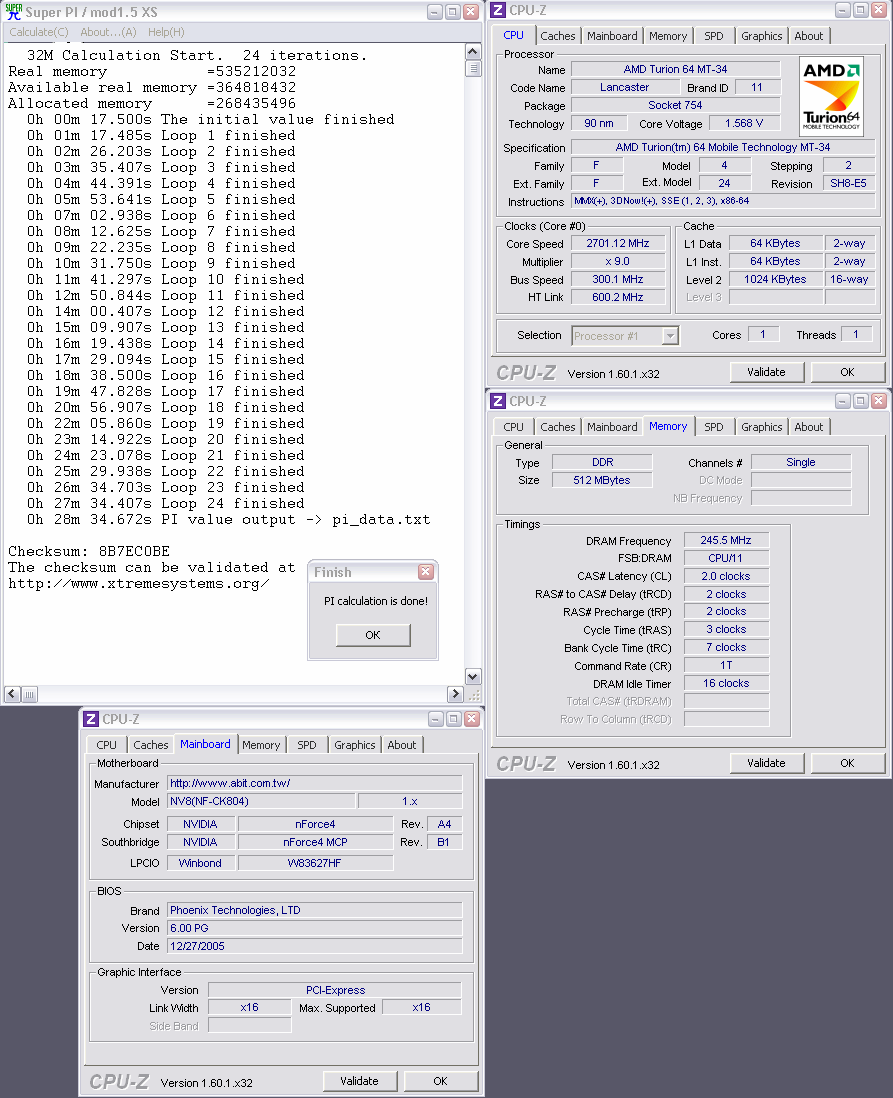The height and width of the screenshot is (1098, 893).
Task: Click the Code Name Lancaster field
Action: tap(625, 88)
